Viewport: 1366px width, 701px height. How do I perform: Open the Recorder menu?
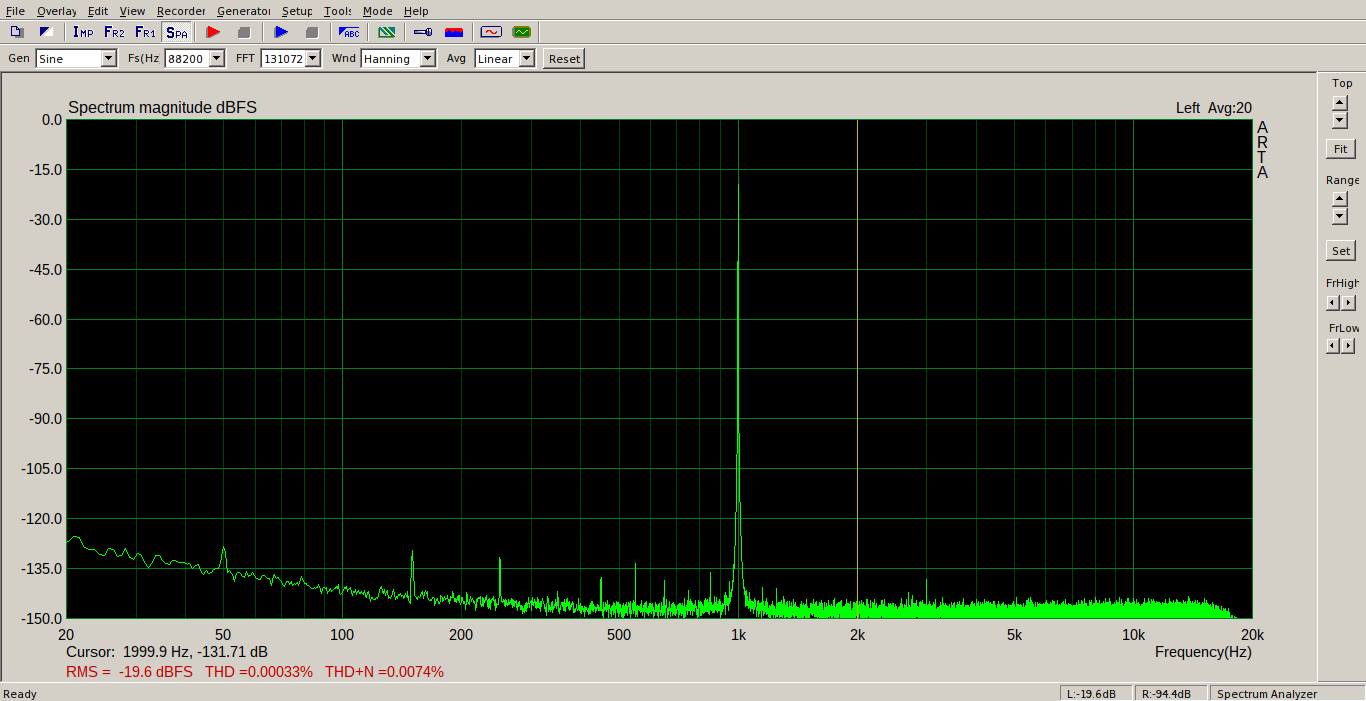(181, 11)
